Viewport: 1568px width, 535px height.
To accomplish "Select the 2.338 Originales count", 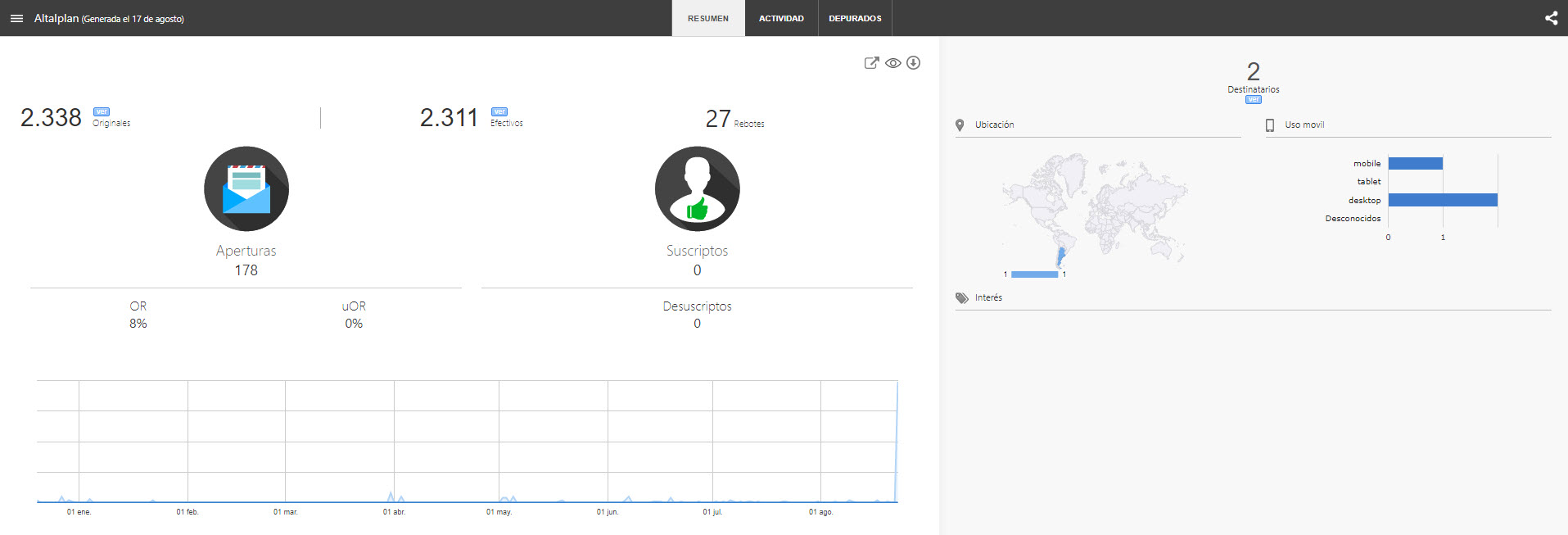I will coord(51,118).
